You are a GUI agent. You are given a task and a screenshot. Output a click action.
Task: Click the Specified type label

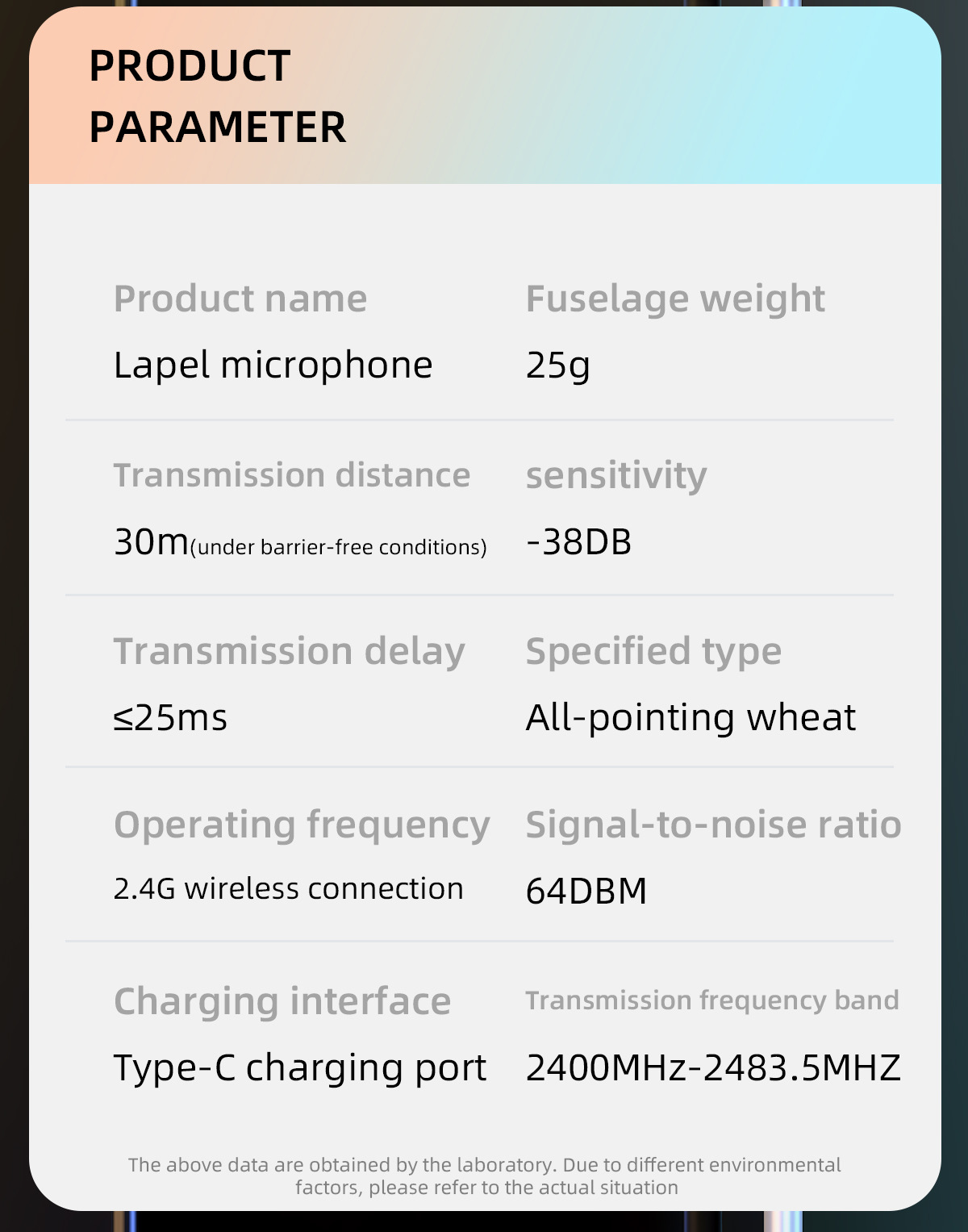[653, 651]
